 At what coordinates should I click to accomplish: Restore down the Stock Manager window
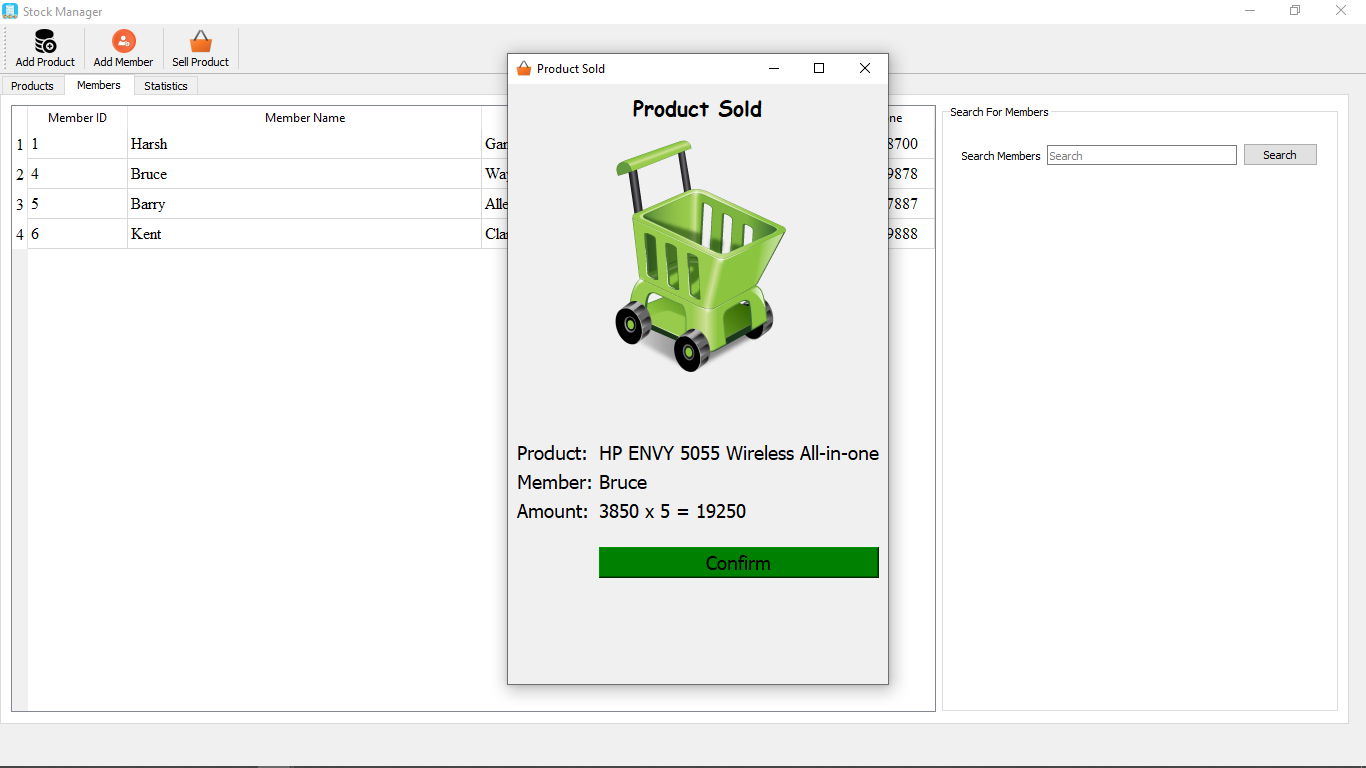coord(1295,11)
